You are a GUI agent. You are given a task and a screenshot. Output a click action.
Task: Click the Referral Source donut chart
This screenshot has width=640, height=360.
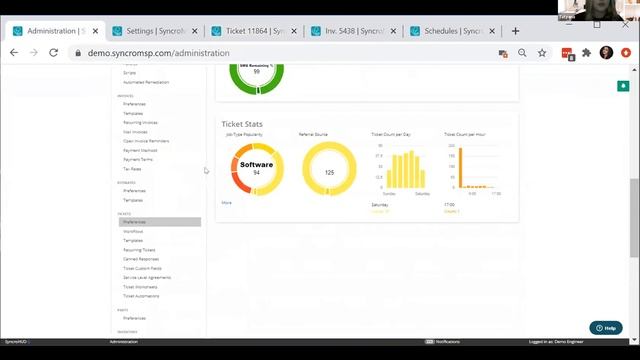click(329, 169)
